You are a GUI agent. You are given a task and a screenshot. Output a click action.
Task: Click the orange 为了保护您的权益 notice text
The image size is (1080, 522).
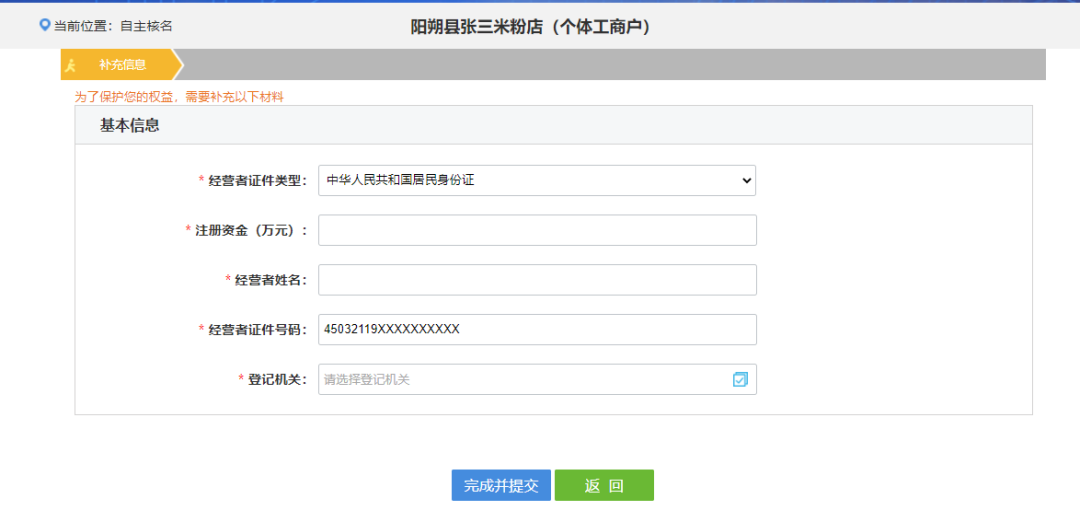179,97
